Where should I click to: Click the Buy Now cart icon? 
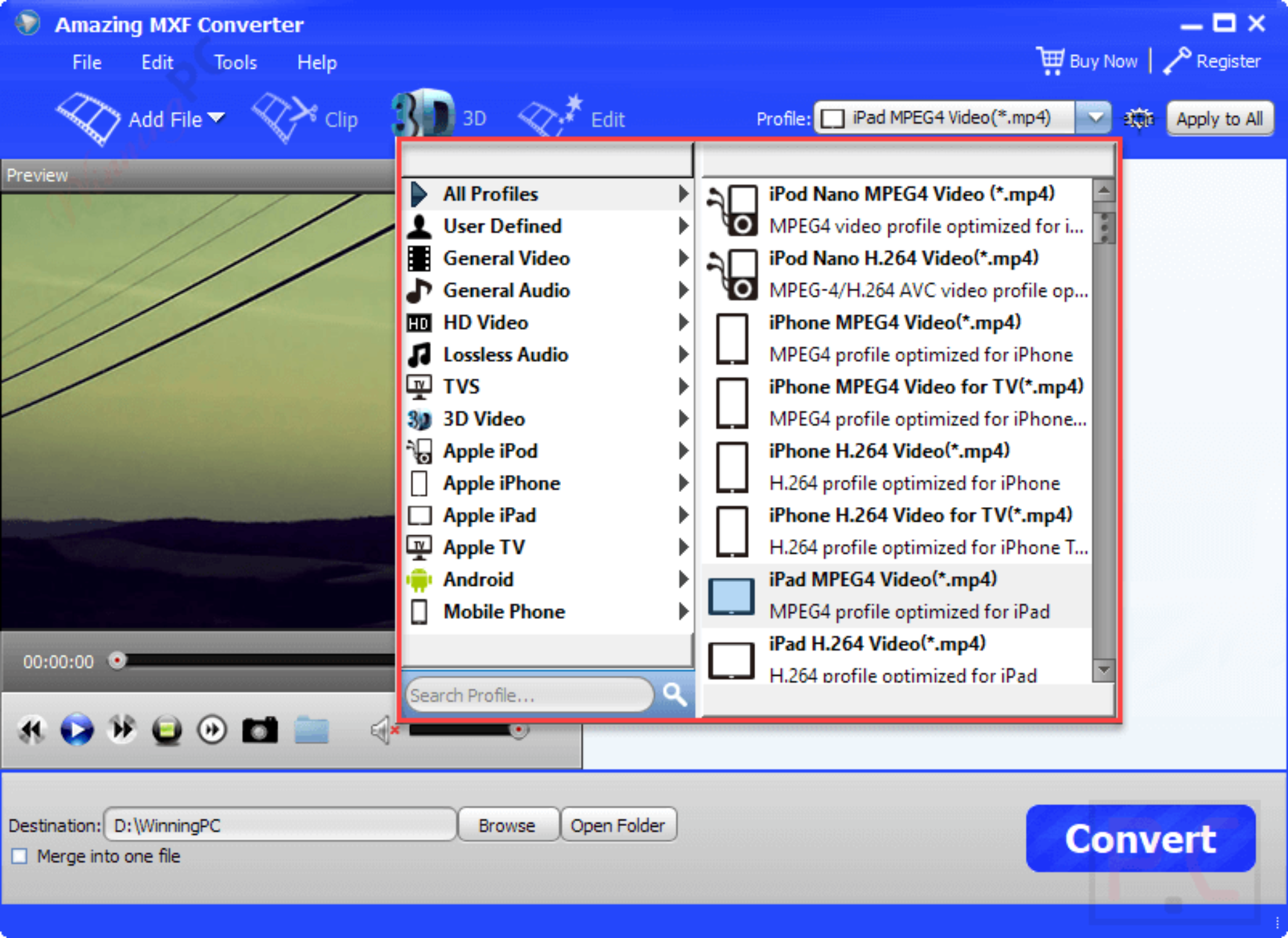click(1050, 61)
